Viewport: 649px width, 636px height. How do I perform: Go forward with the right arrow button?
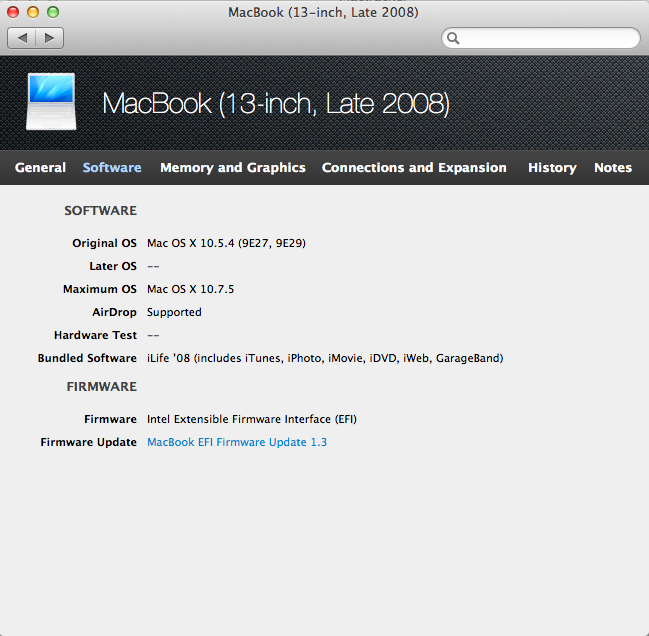50,38
